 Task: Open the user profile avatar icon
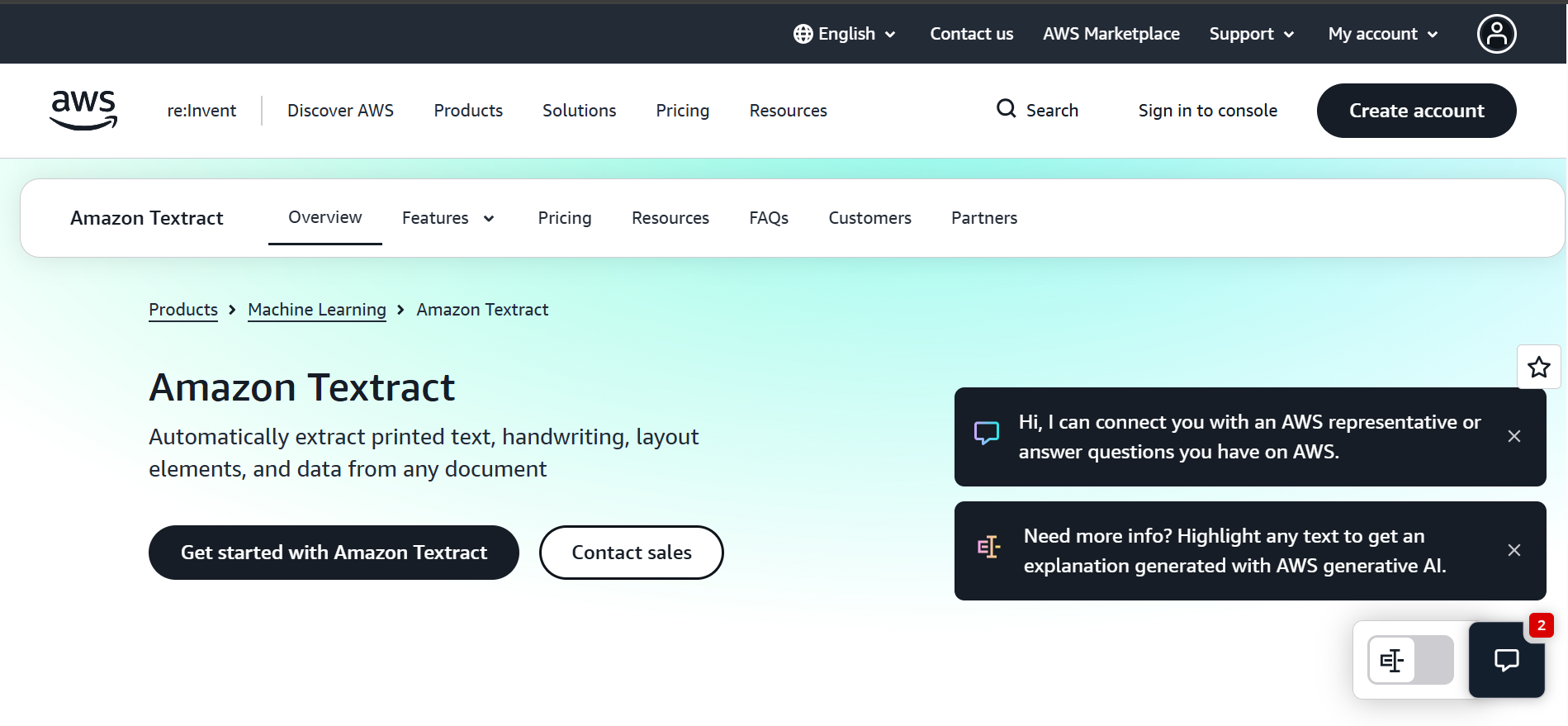[x=1496, y=34]
